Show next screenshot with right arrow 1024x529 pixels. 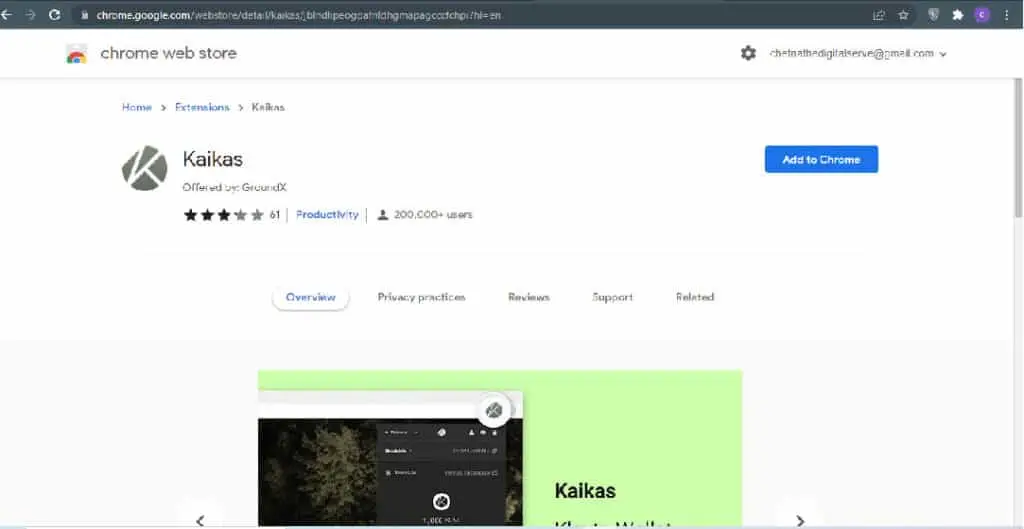800,520
